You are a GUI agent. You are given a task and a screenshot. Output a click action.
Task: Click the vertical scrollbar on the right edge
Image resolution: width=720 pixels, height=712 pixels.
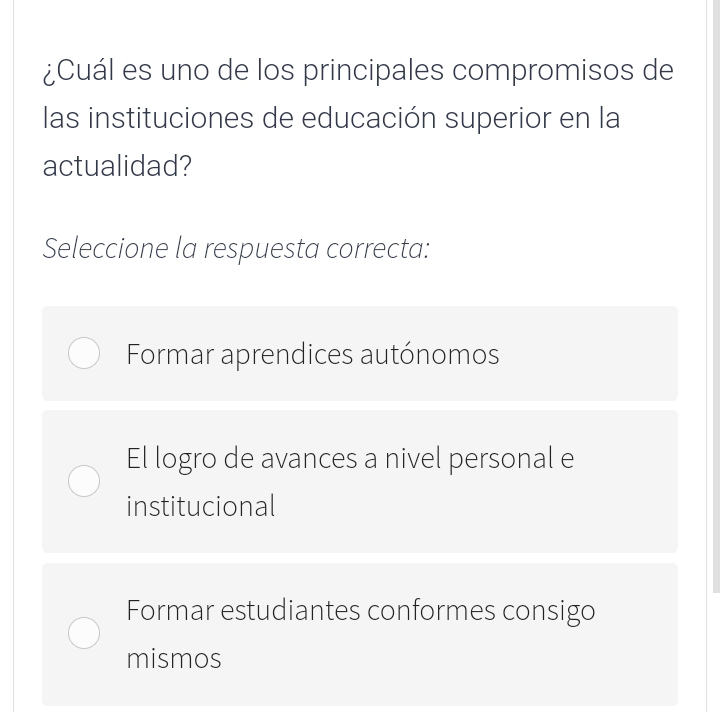(716, 300)
